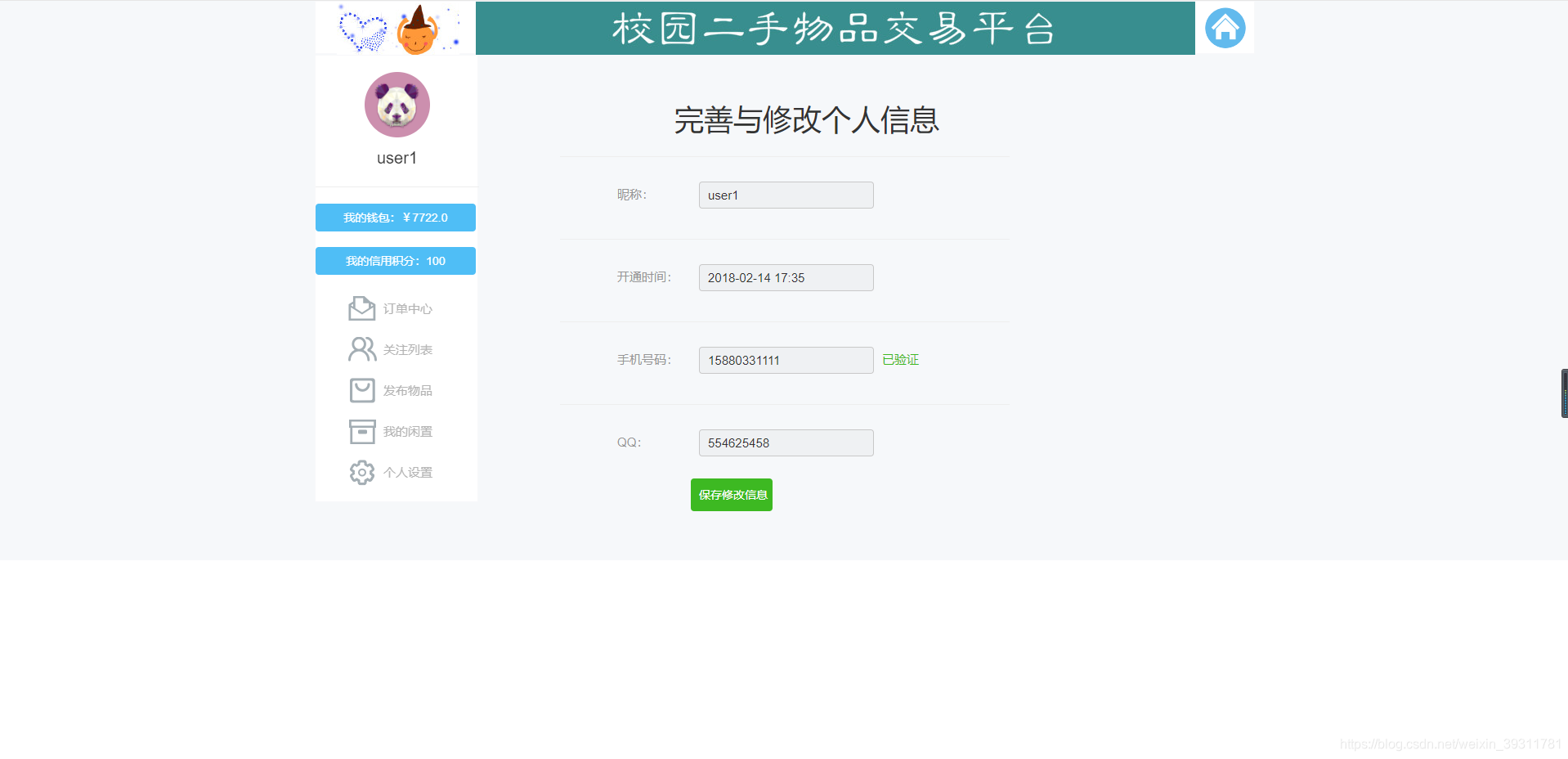Viewport: 1568px width, 759px height.
Task: Click the panda profile avatar
Action: coord(396,105)
